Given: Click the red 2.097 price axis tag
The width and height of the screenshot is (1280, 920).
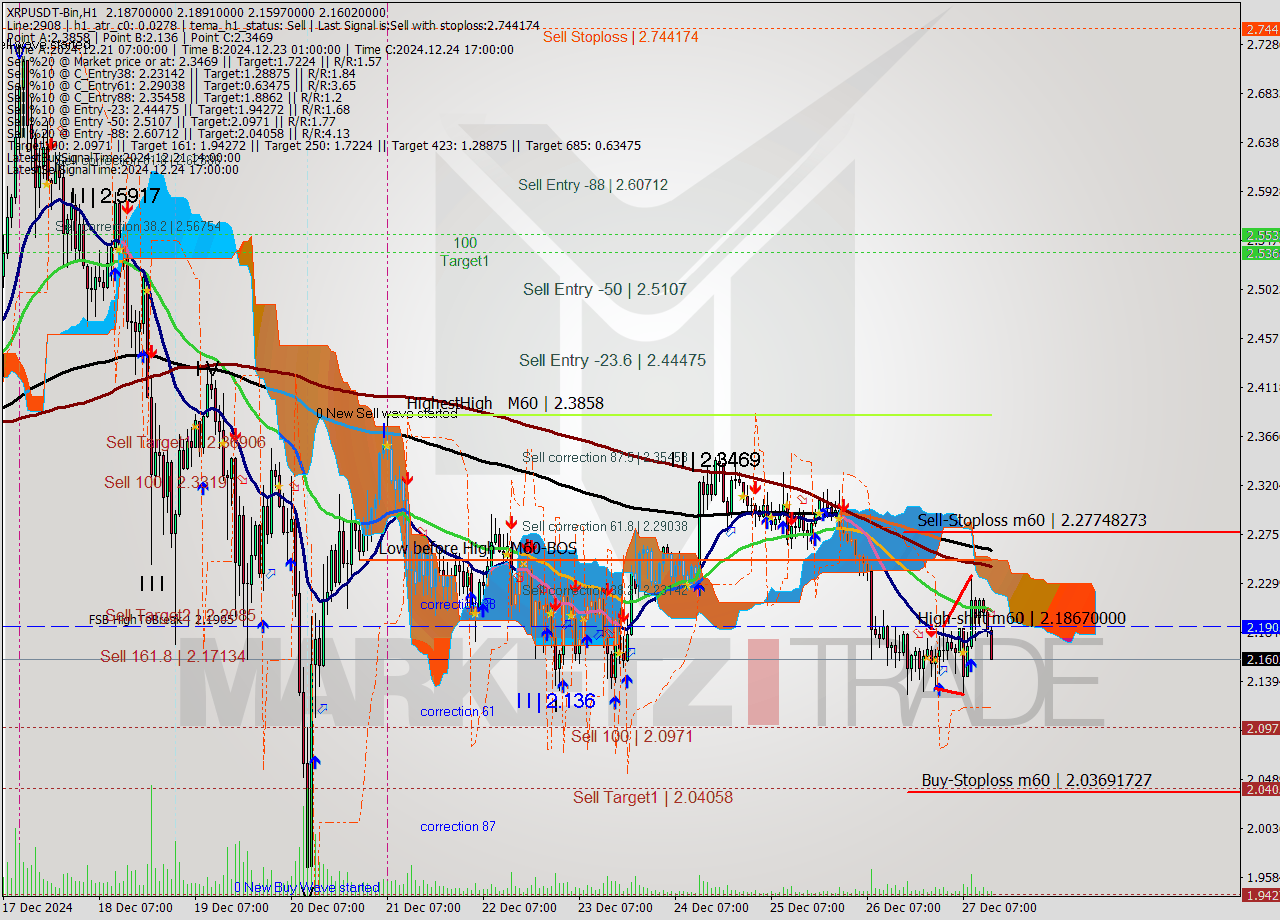Looking at the screenshot, I should pyautogui.click(x=1260, y=728).
